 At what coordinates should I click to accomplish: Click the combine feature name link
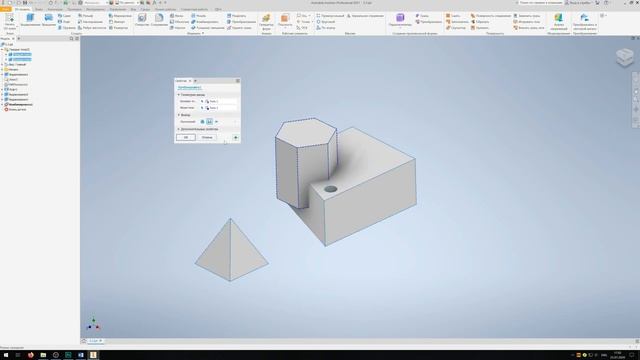click(x=189, y=88)
